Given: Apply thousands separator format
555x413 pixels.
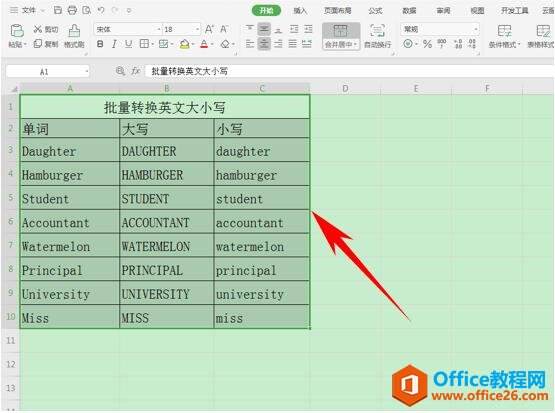Looking at the screenshot, I should point(442,44).
